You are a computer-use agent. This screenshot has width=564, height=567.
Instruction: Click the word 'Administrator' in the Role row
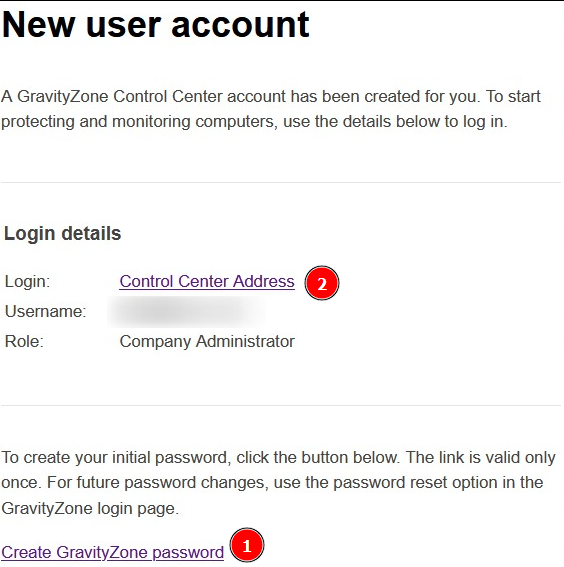point(245,341)
